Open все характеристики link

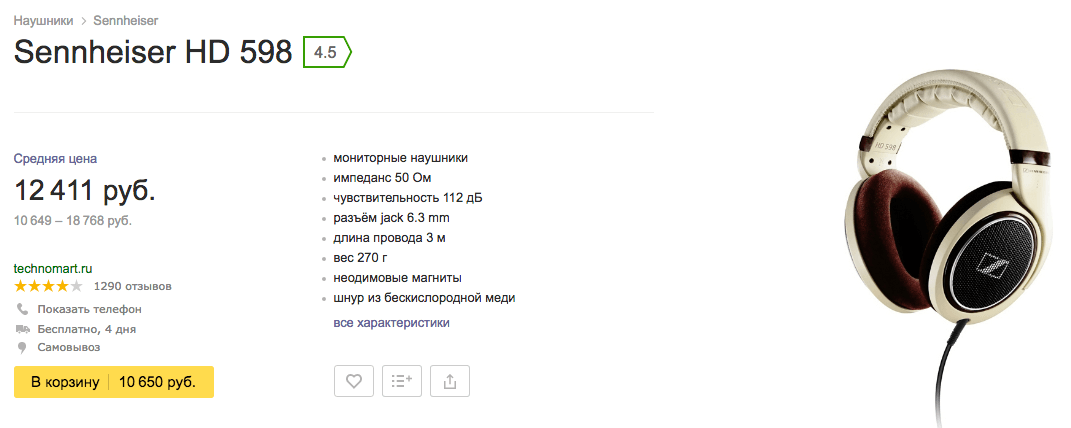pyautogui.click(x=391, y=323)
